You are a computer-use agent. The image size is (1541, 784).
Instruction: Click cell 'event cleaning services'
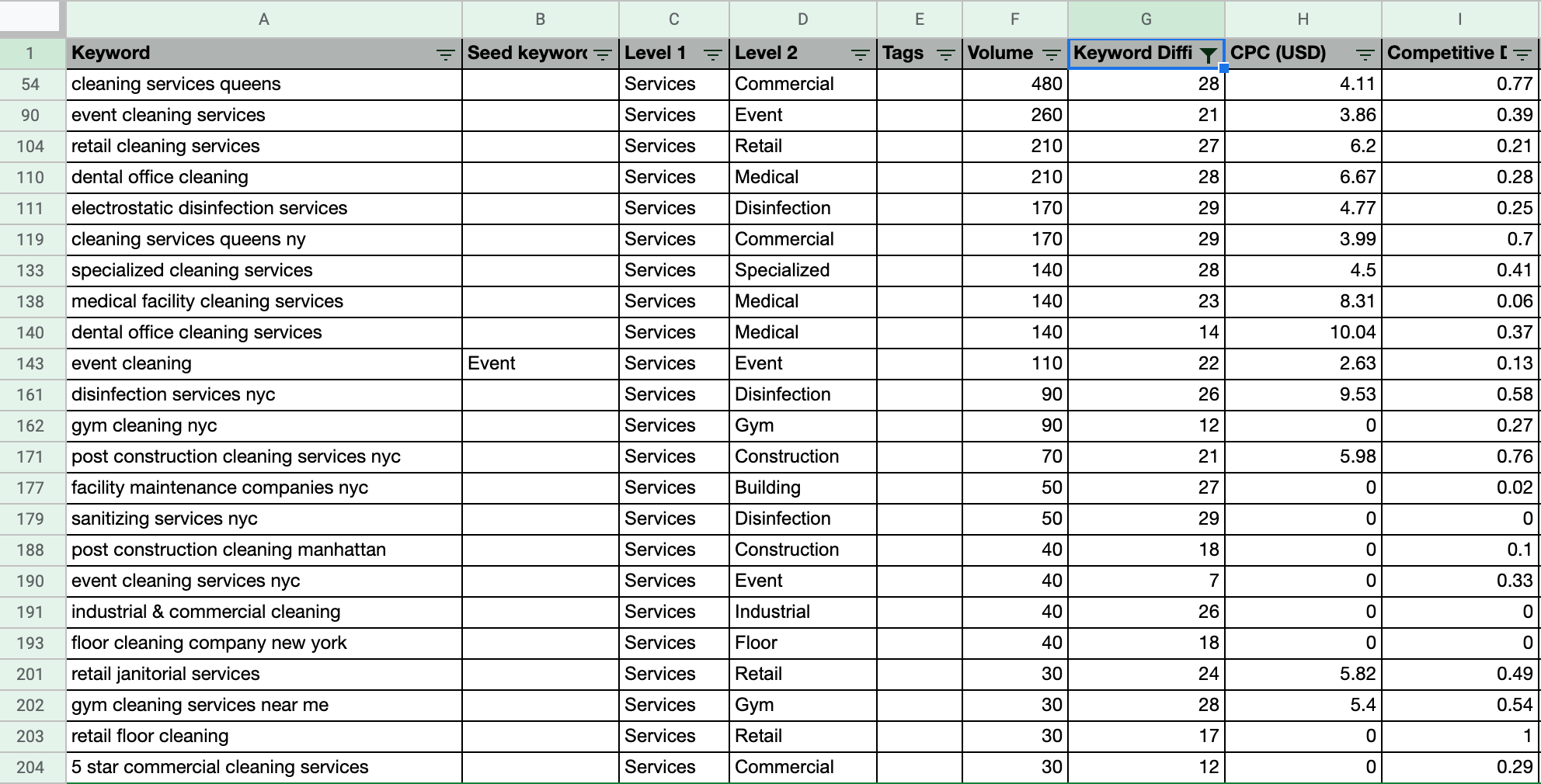[264, 116]
